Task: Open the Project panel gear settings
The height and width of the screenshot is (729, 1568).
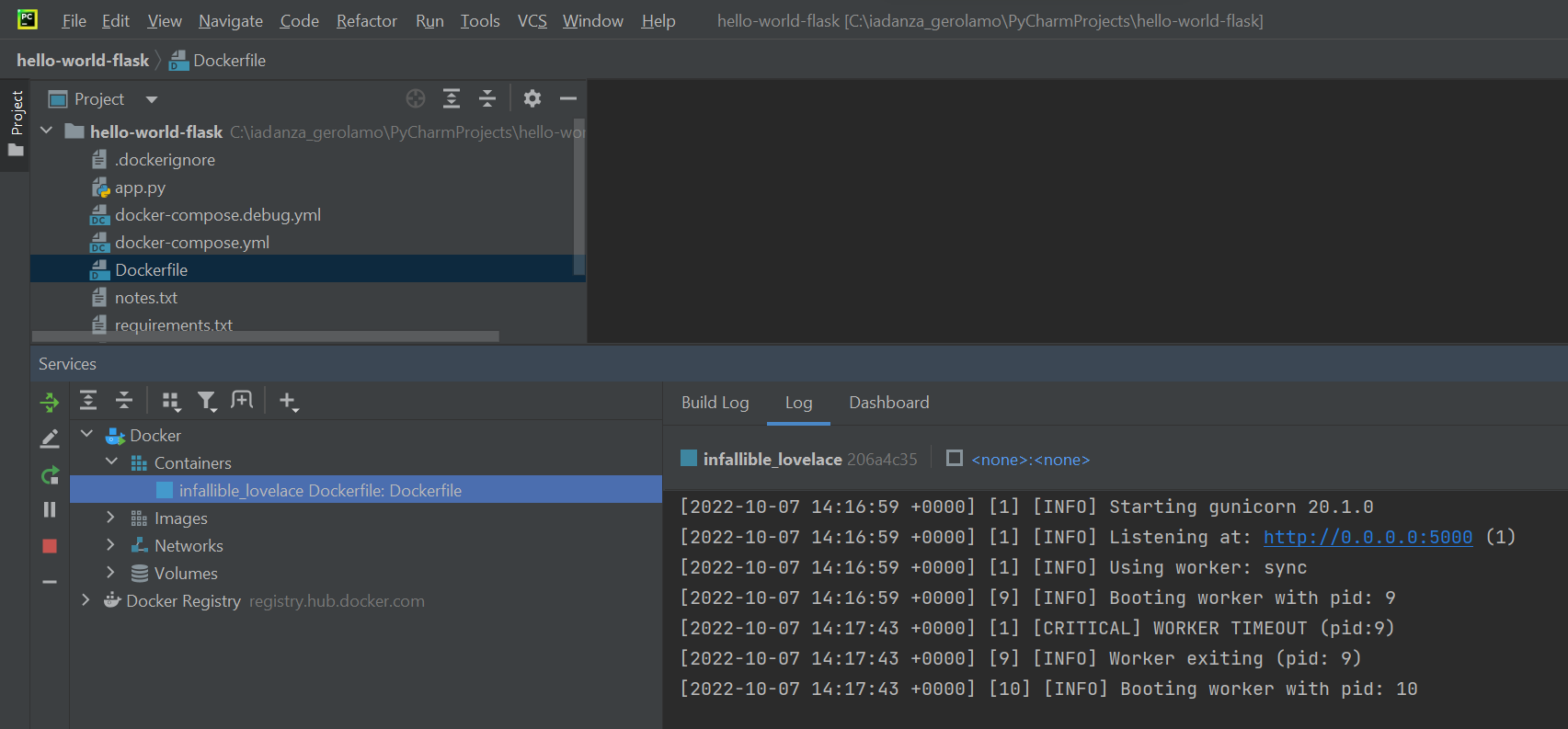Action: [x=532, y=98]
